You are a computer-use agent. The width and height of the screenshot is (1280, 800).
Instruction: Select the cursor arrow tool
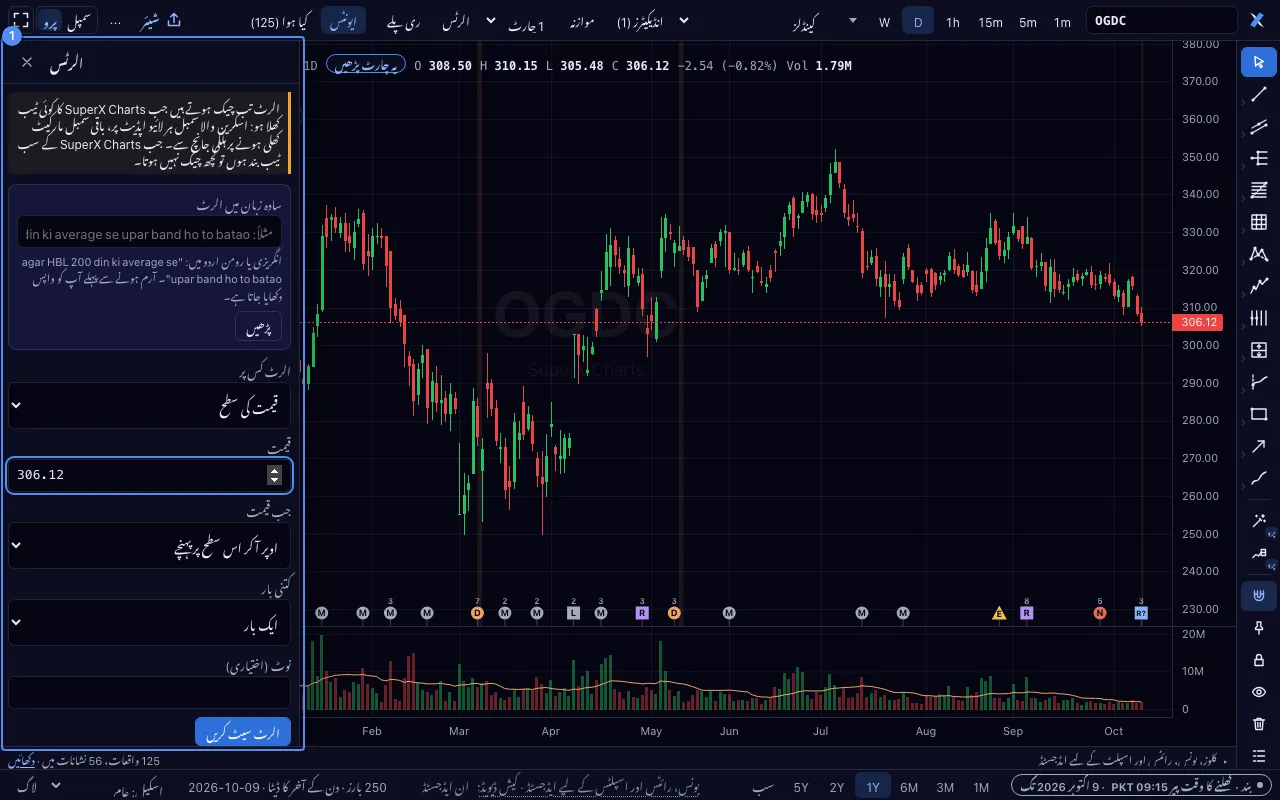[1258, 62]
